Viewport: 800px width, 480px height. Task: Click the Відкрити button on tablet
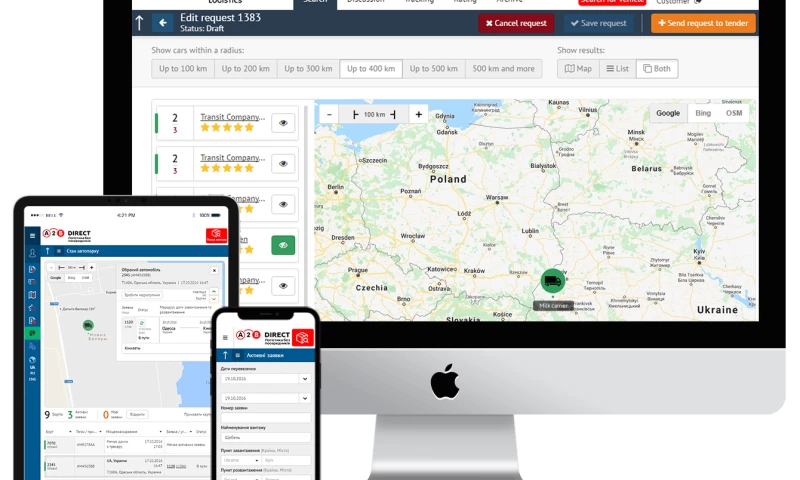tap(137, 414)
